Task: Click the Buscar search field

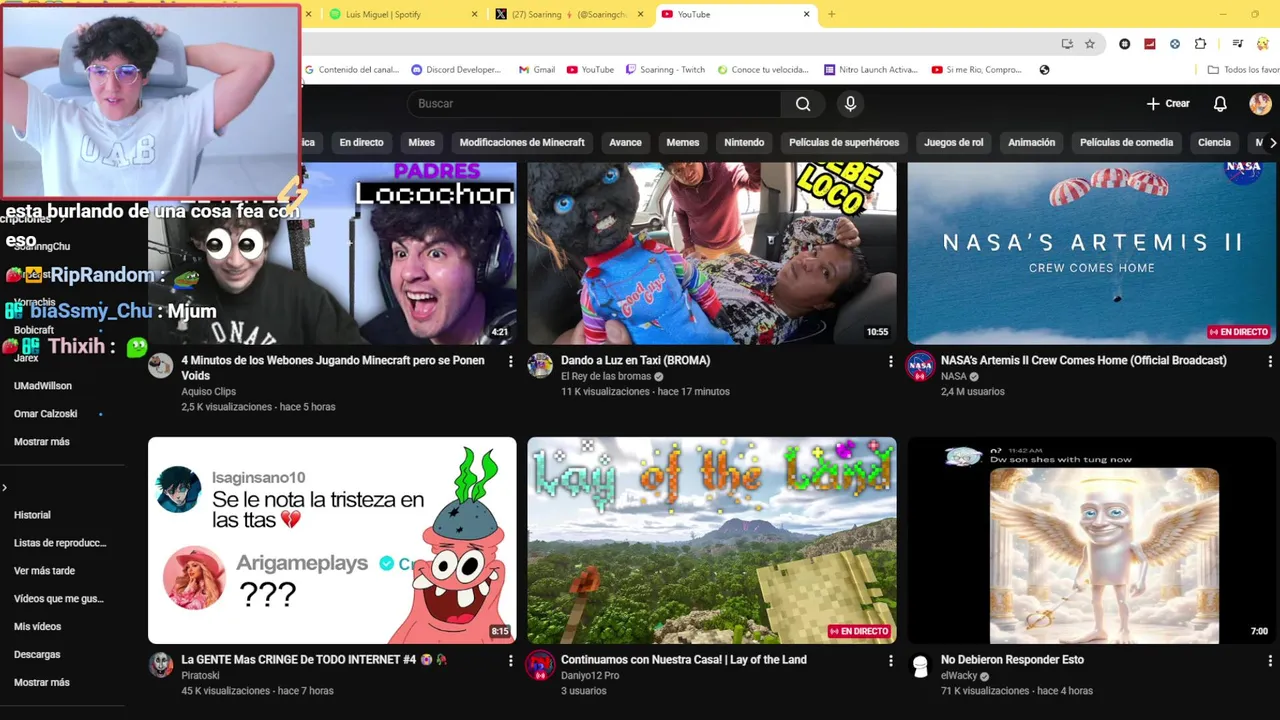Action: point(593,104)
